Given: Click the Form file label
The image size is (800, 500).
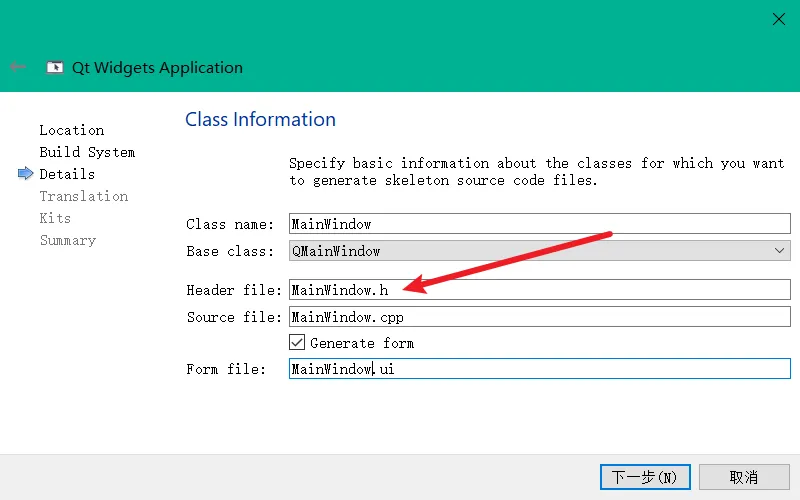Looking at the screenshot, I should point(226,369).
